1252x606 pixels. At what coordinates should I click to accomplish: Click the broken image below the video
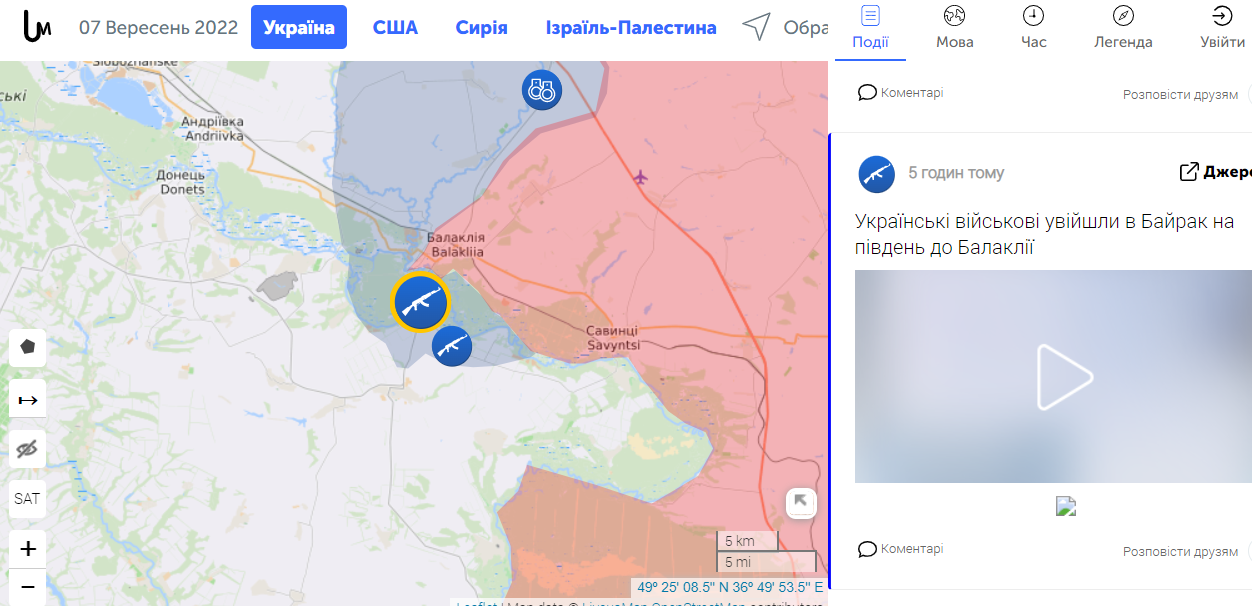(x=1066, y=506)
